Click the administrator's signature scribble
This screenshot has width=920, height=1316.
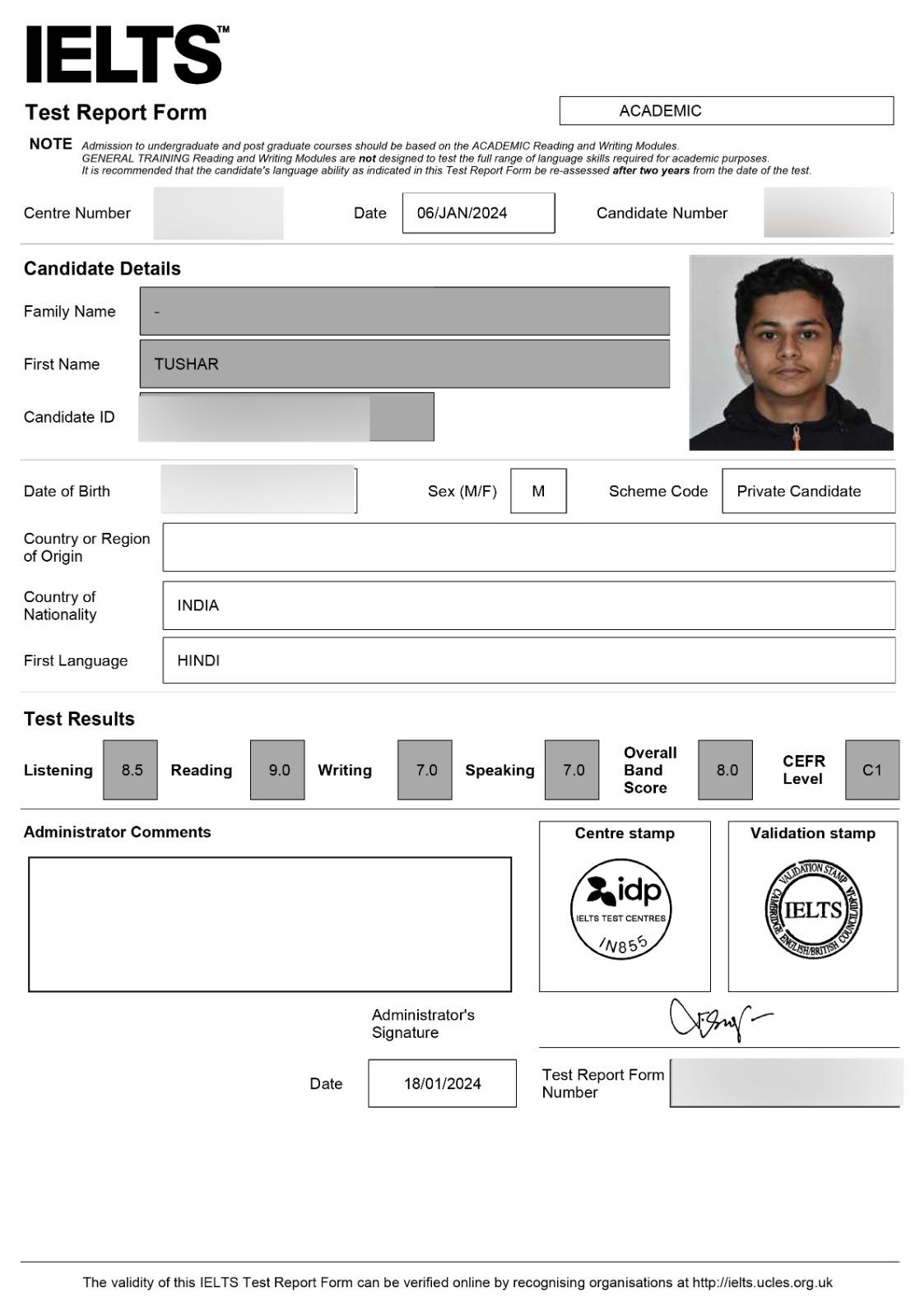(x=720, y=1020)
